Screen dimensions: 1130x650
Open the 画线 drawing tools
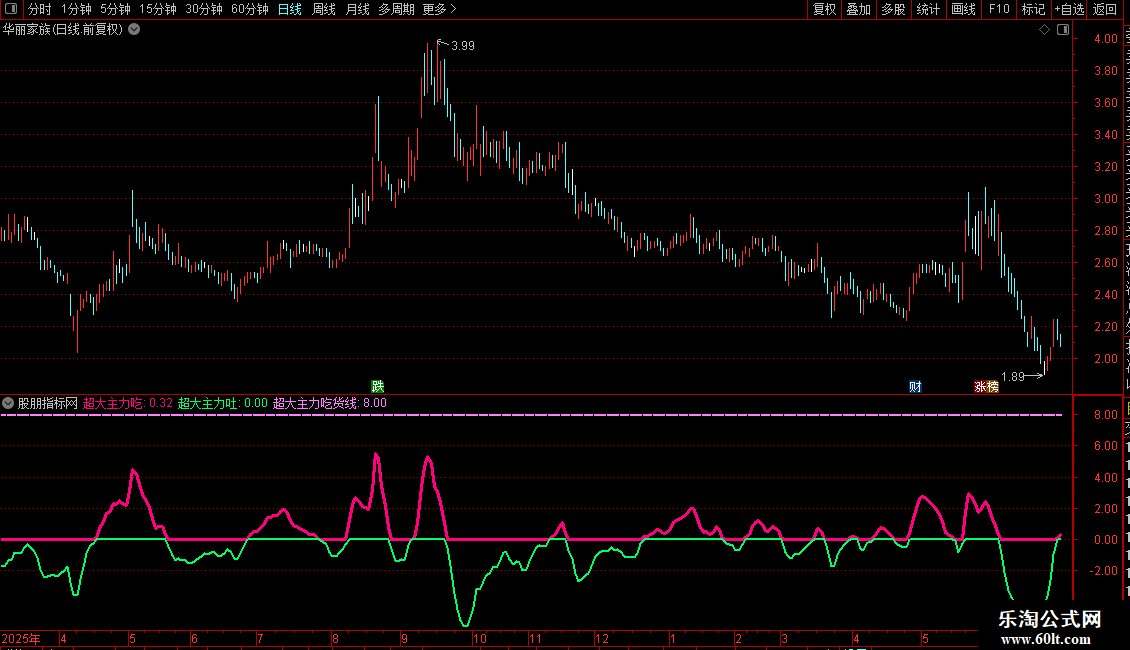pos(963,9)
